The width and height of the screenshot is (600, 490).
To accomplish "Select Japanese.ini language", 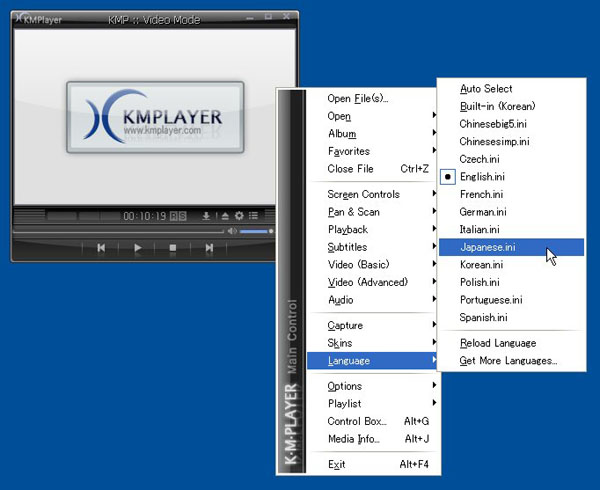I will pyautogui.click(x=512, y=247).
